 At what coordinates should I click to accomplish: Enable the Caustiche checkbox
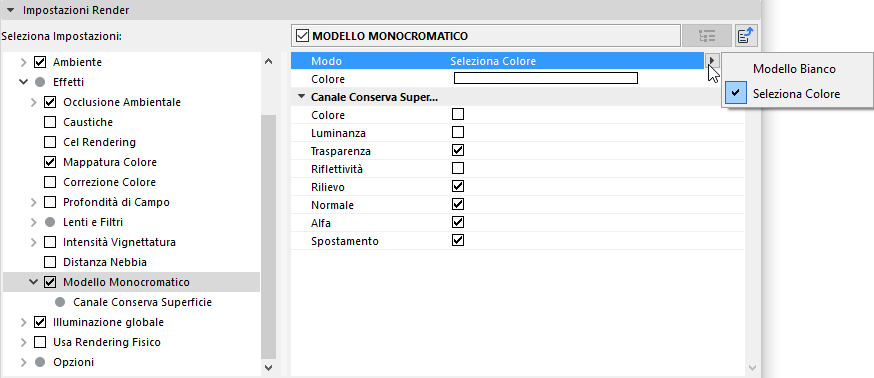coord(50,122)
